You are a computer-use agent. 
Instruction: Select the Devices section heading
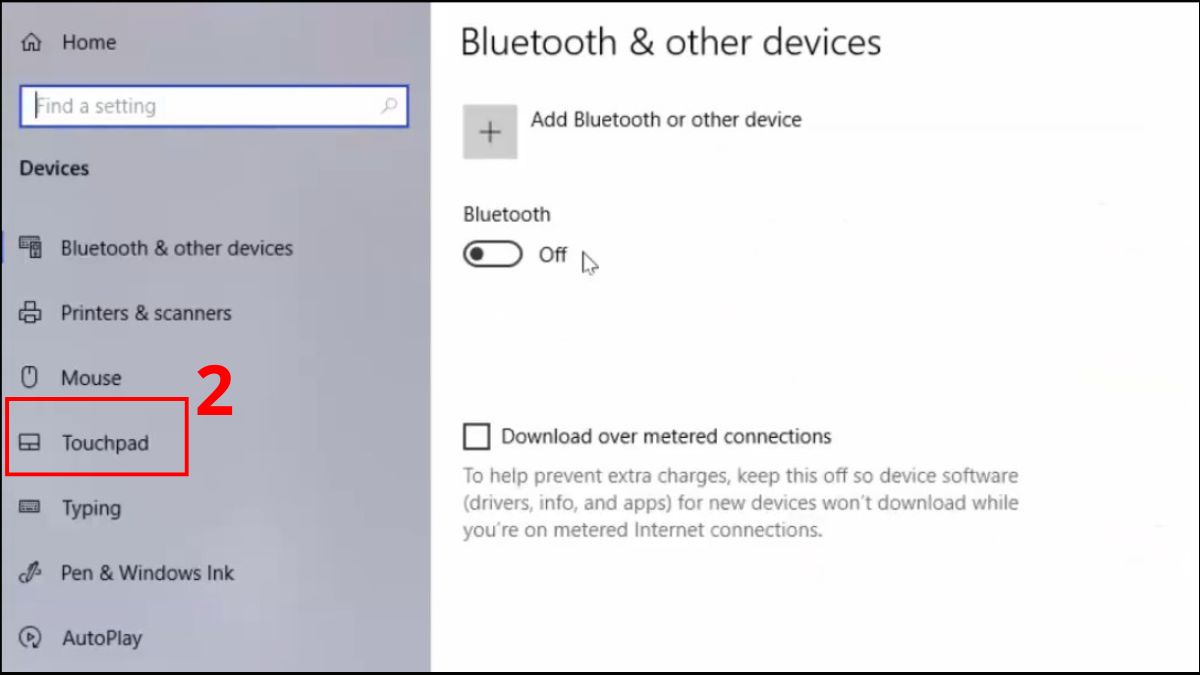[x=54, y=168]
